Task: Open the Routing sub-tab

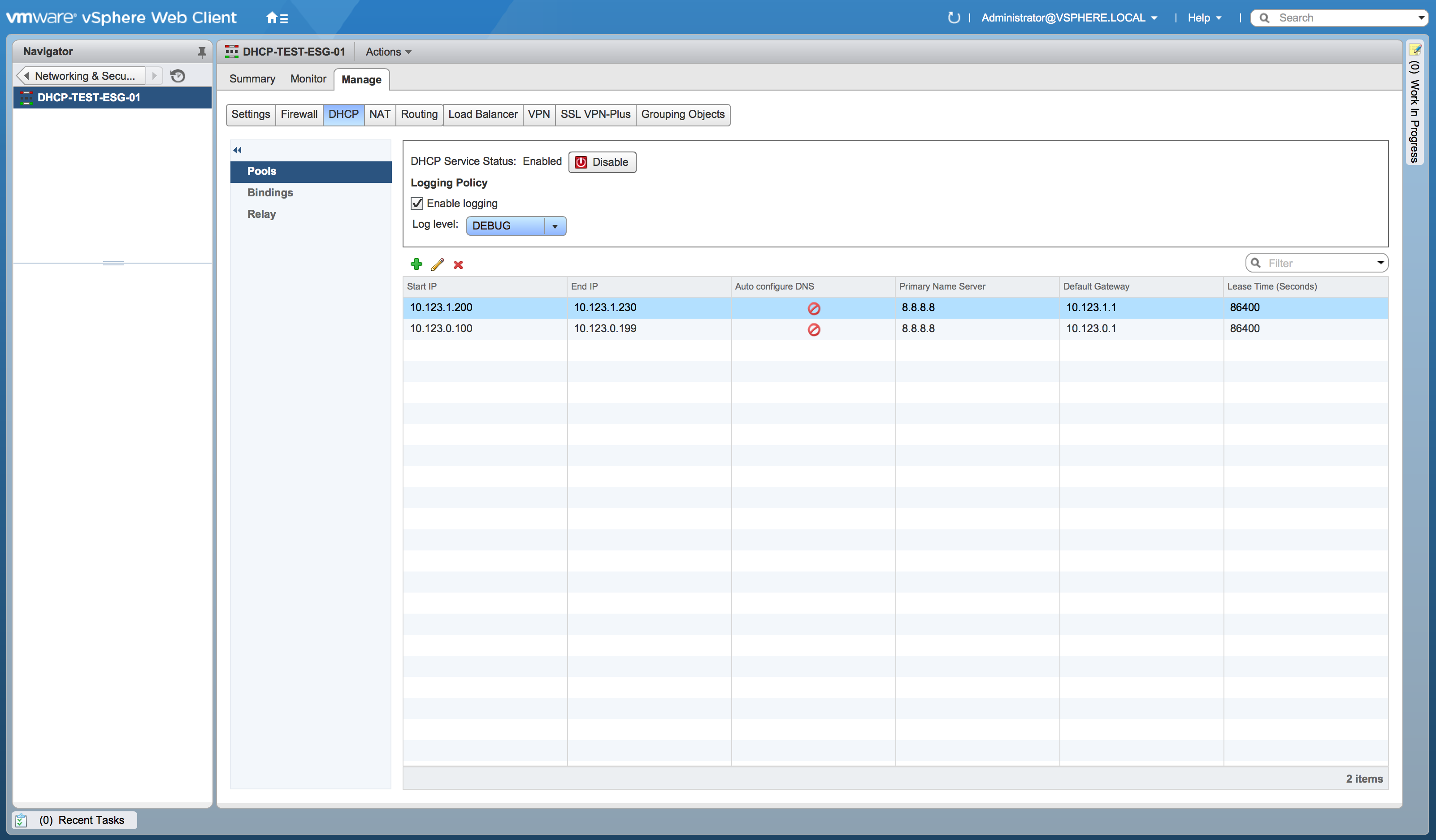Action: (419, 115)
